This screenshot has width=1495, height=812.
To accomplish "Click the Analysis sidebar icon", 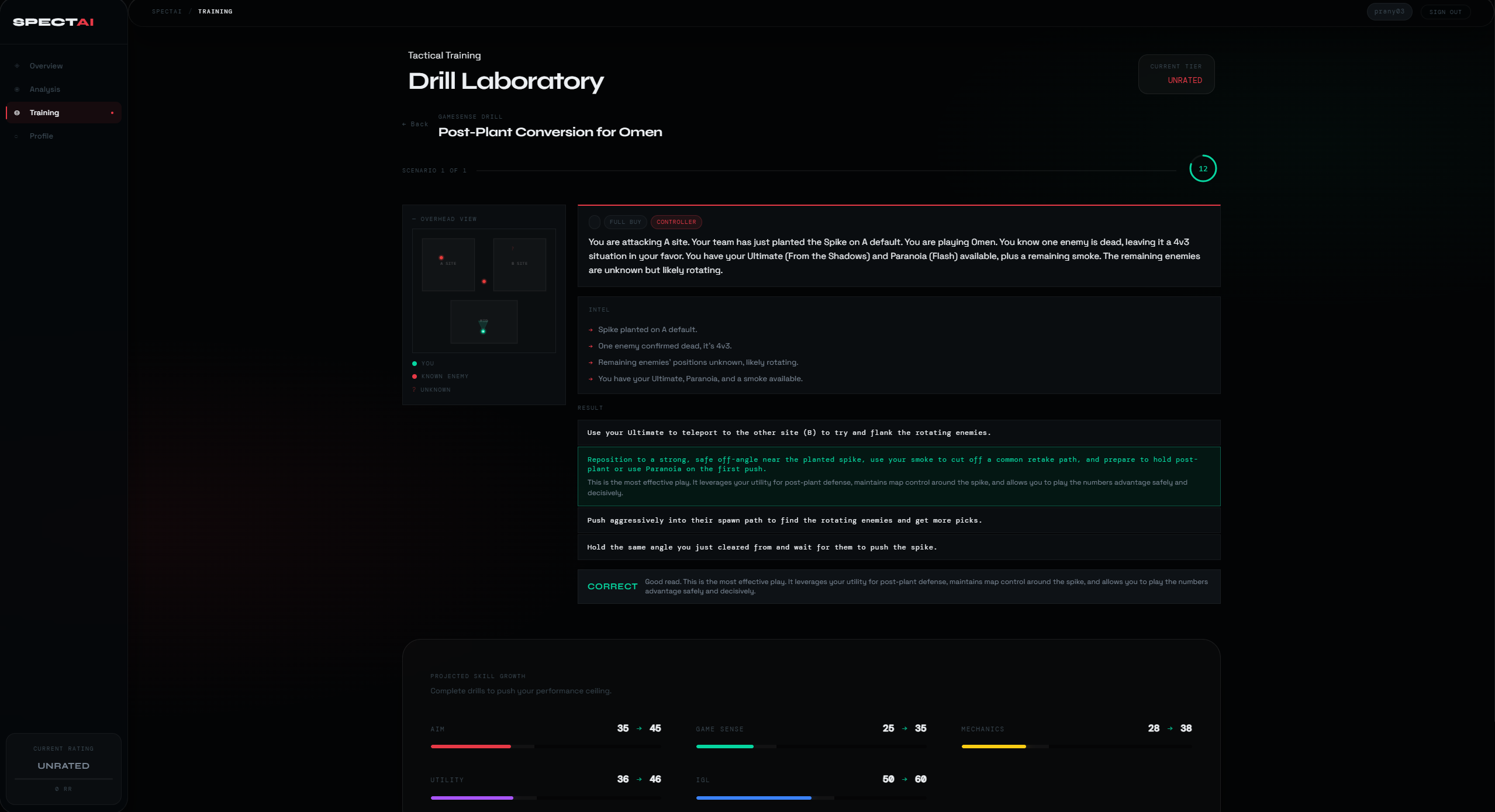I will [x=17, y=89].
